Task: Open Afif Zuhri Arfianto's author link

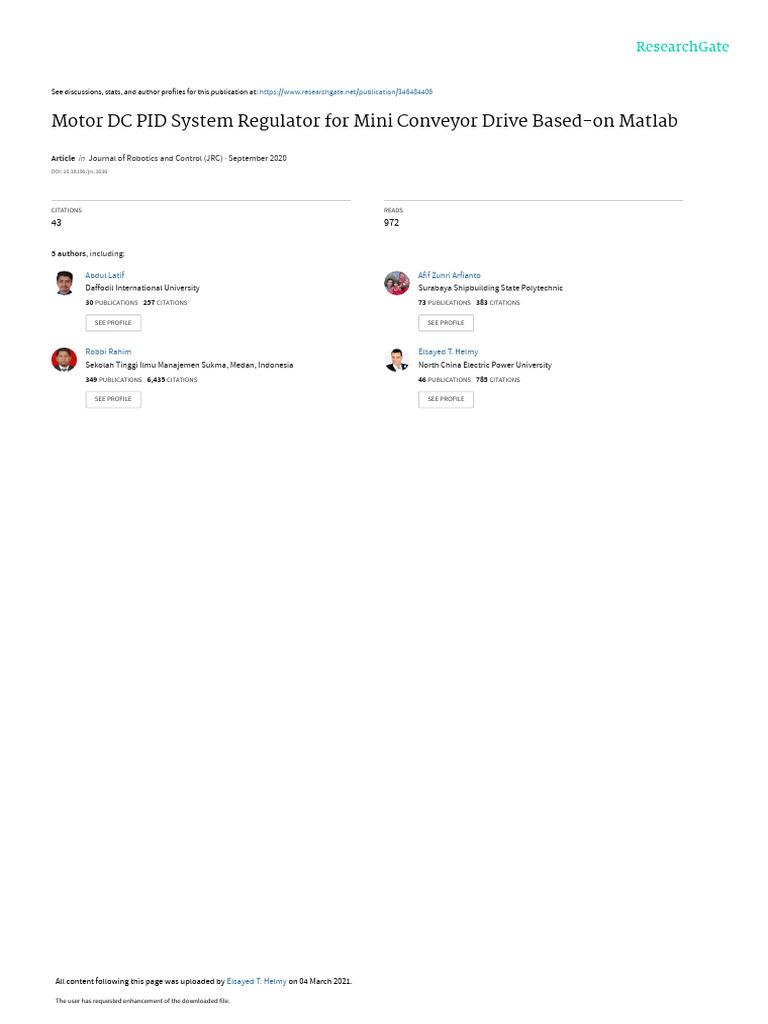Action: point(449,275)
